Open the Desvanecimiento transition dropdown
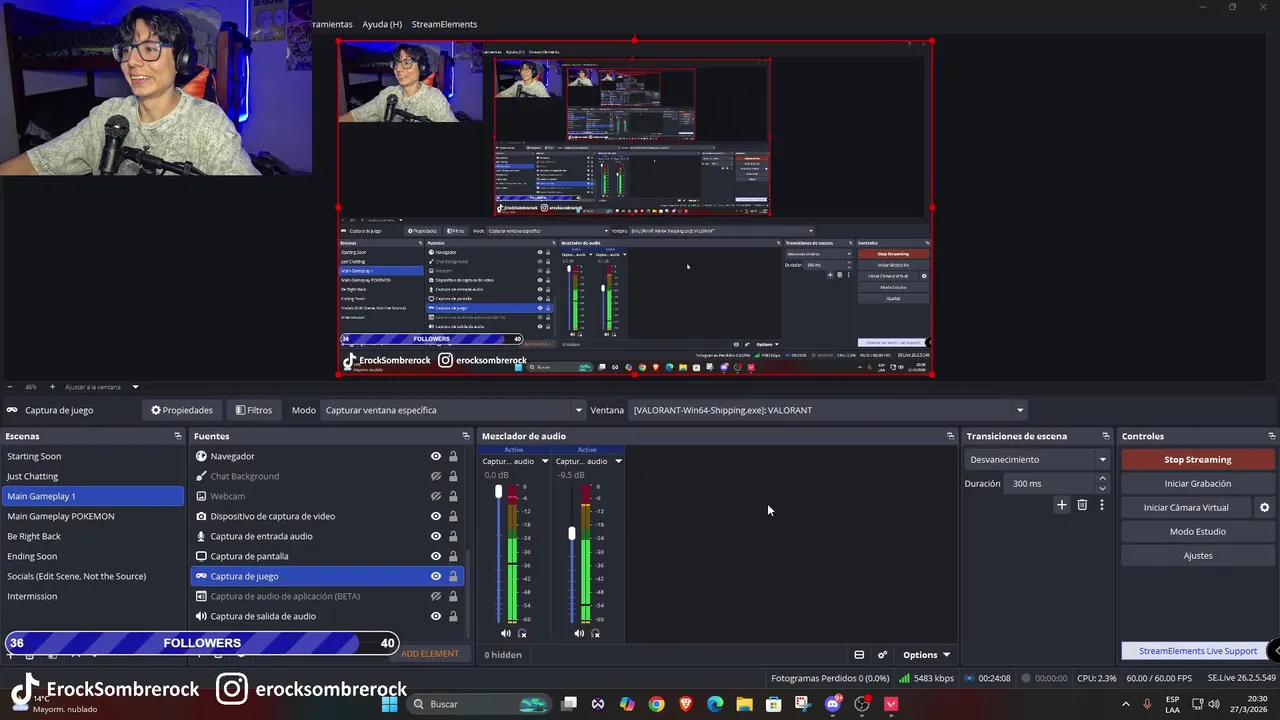Image resolution: width=1280 pixels, height=720 pixels. tap(1038, 460)
